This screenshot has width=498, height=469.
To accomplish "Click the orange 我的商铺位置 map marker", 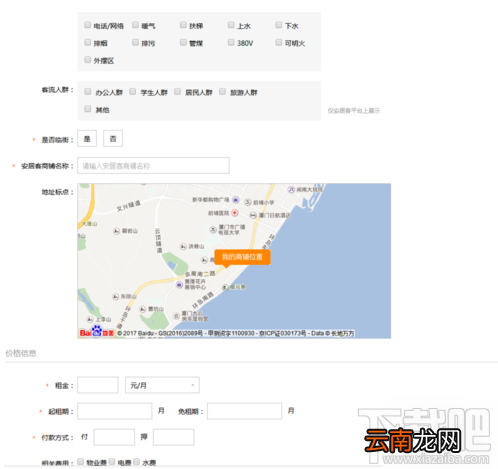I will pyautogui.click(x=242, y=257).
